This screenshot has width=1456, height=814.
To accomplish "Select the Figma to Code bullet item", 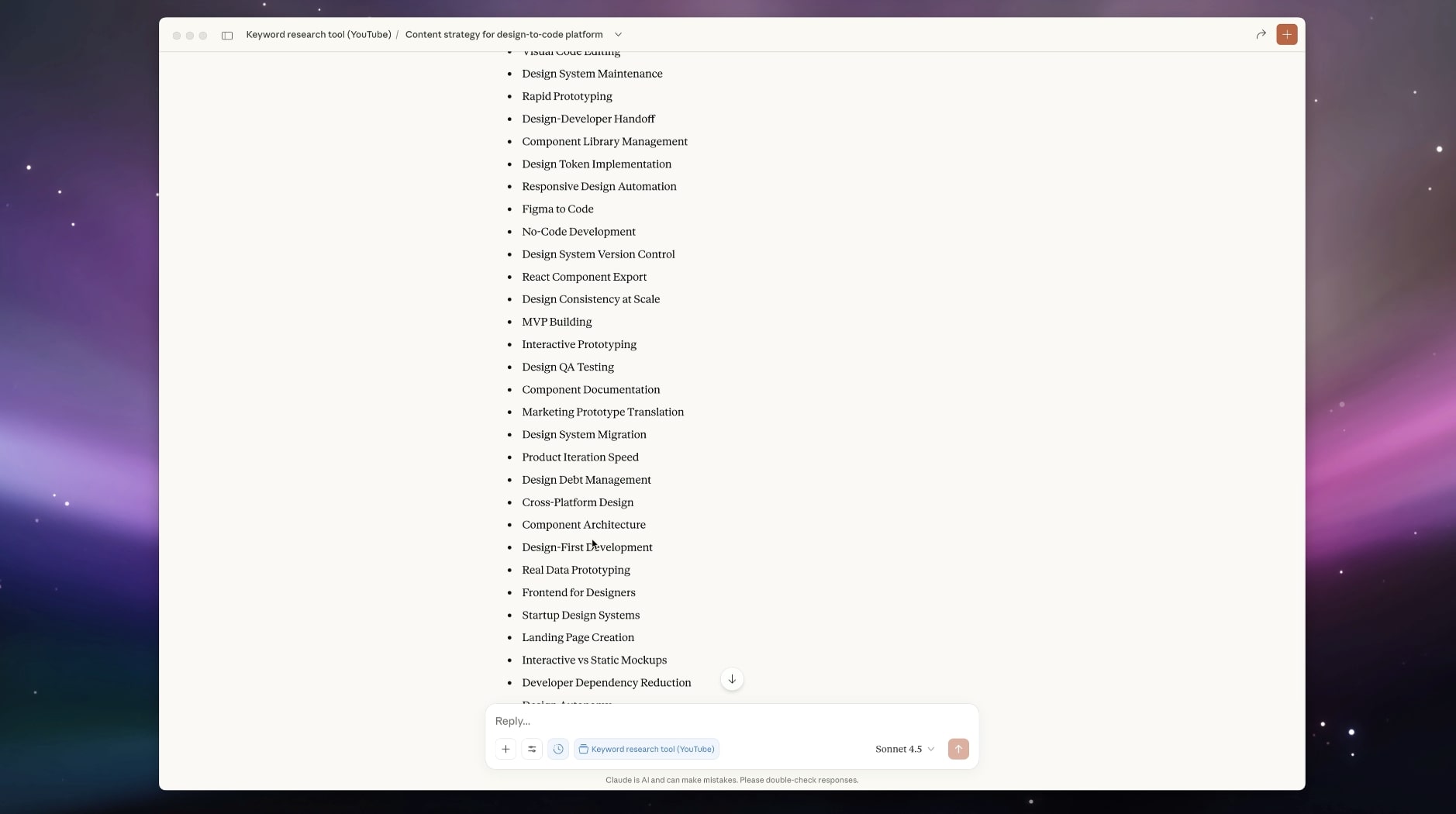I will click(557, 209).
